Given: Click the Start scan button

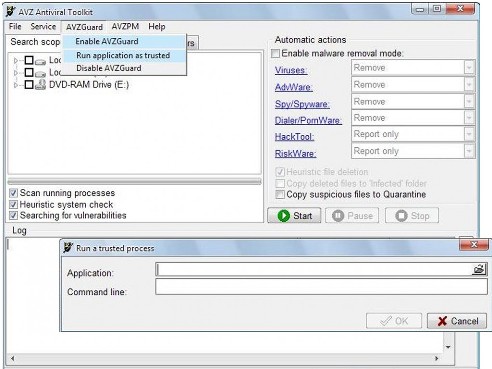Looking at the screenshot, I should 294,216.
